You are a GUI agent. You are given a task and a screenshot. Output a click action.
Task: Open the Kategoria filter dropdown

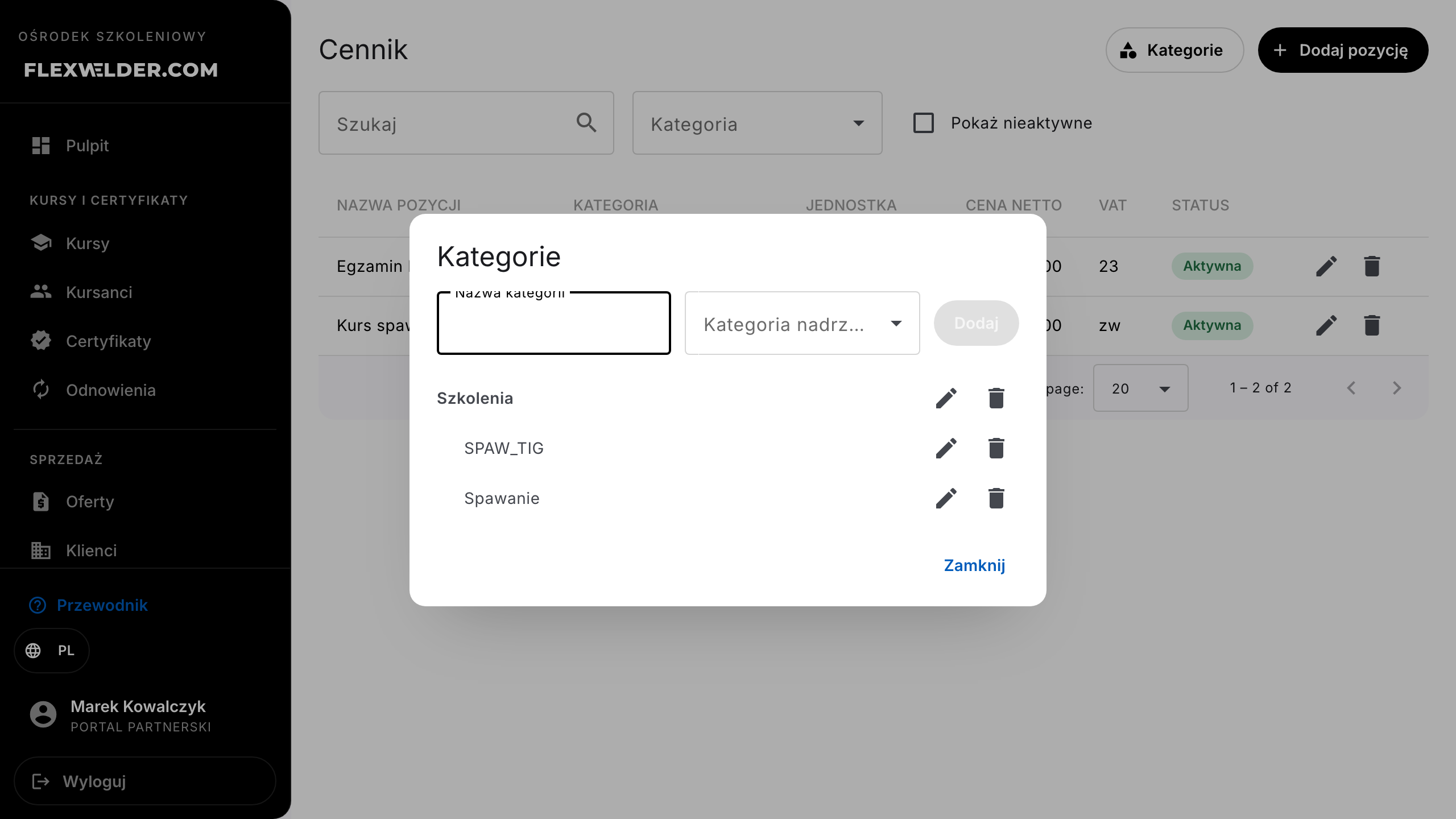[x=757, y=123]
